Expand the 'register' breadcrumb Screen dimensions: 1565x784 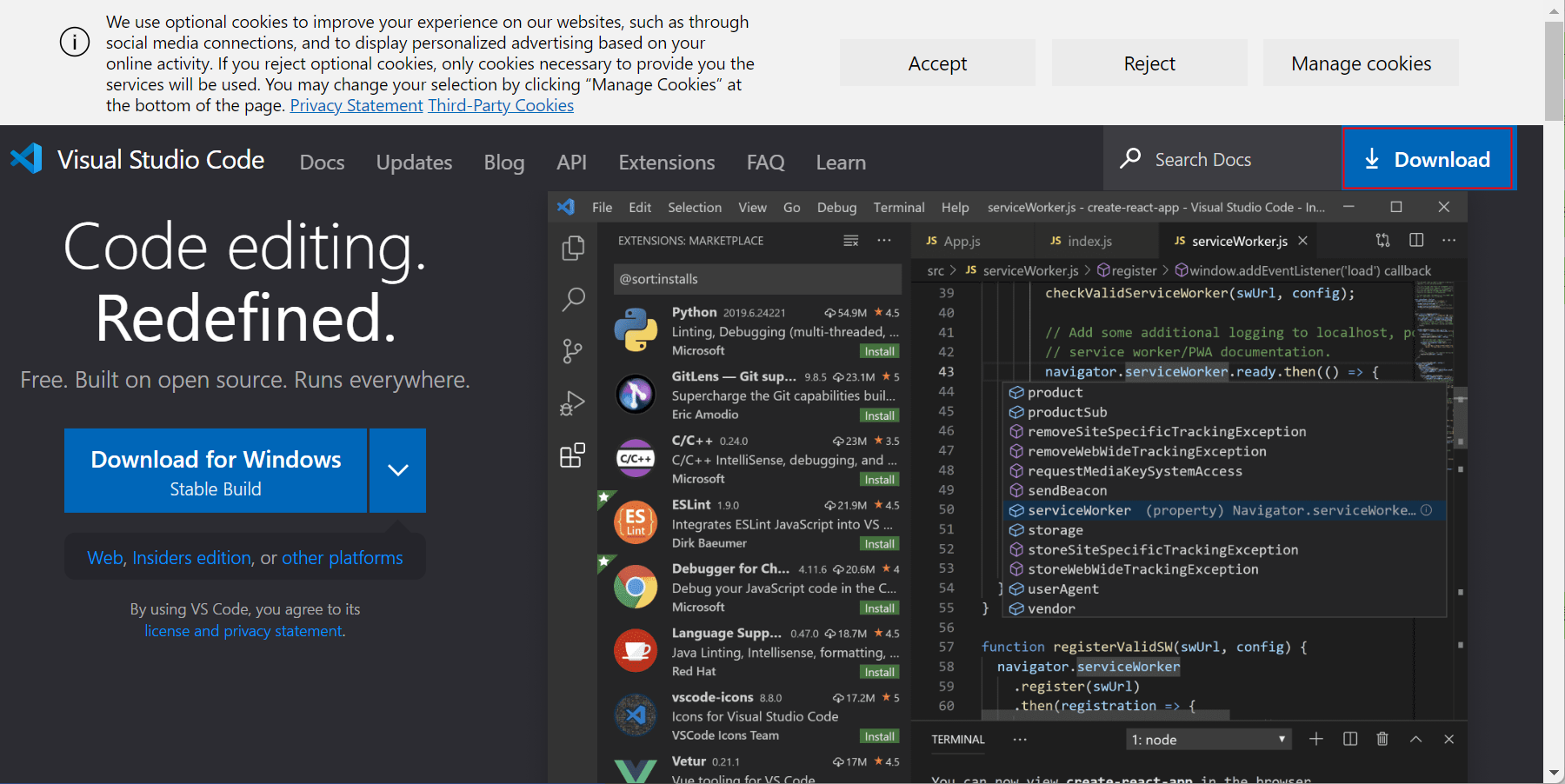tap(1127, 271)
